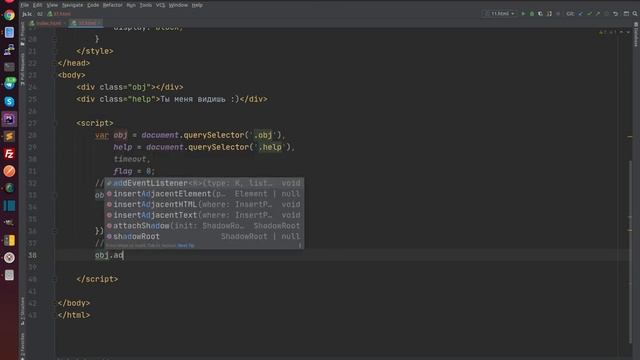Open the Database tool window stripe
This screenshot has height=360, width=640.
pos(636,35)
